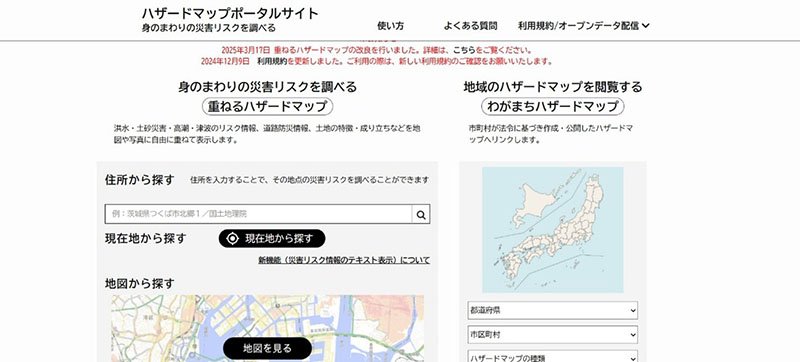Click the 地図を見る button
The height and width of the screenshot is (362, 800).
pyautogui.click(x=267, y=348)
